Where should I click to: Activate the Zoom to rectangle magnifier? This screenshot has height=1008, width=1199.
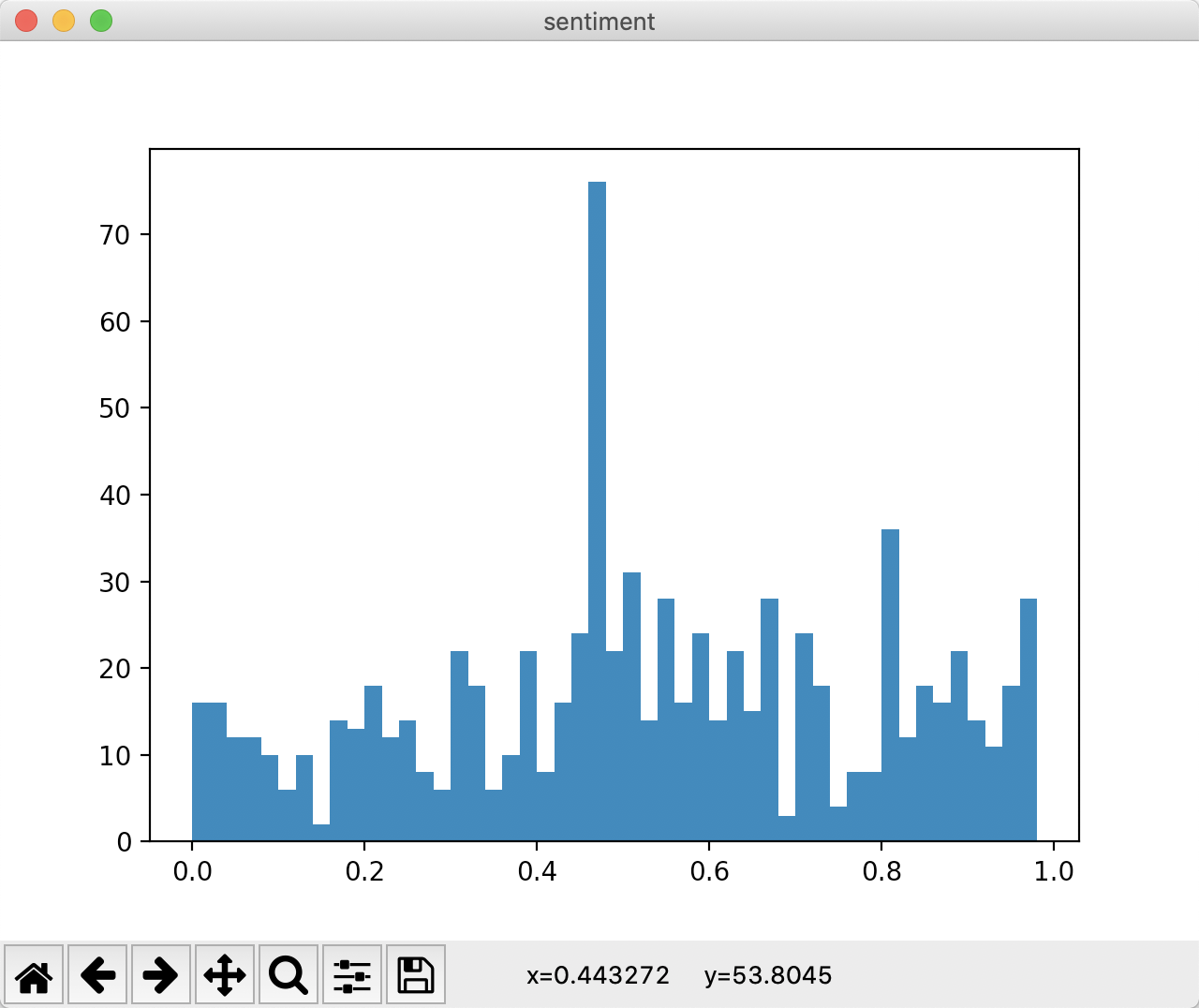click(x=289, y=975)
